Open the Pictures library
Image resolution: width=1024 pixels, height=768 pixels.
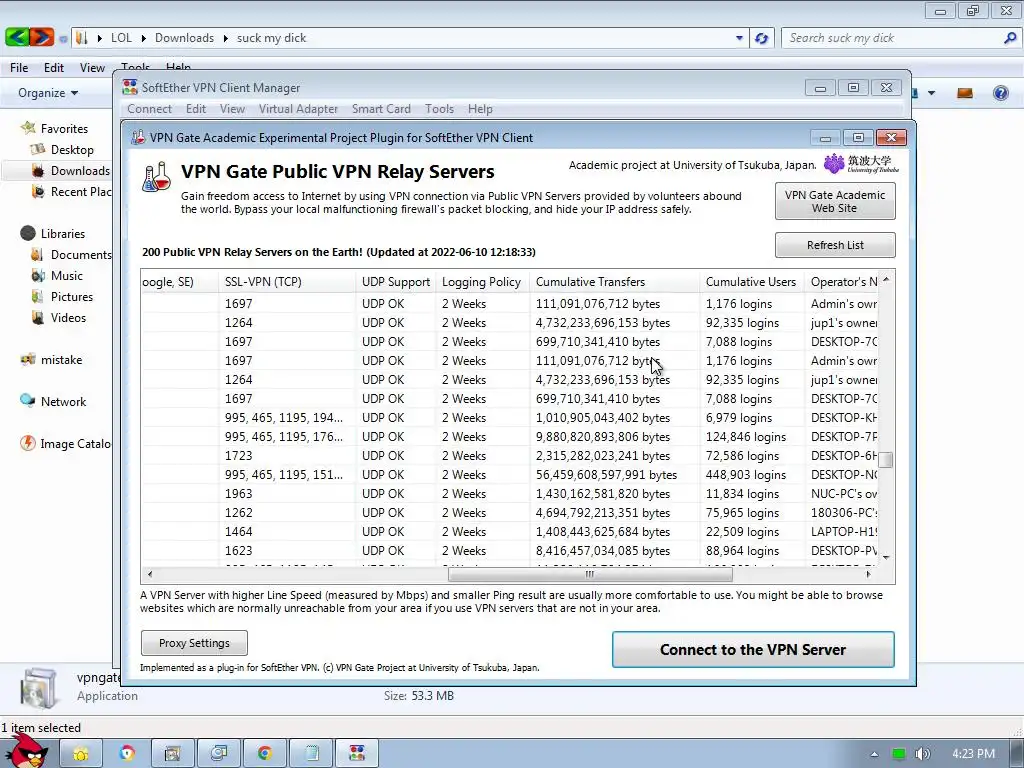pyautogui.click(x=62, y=296)
